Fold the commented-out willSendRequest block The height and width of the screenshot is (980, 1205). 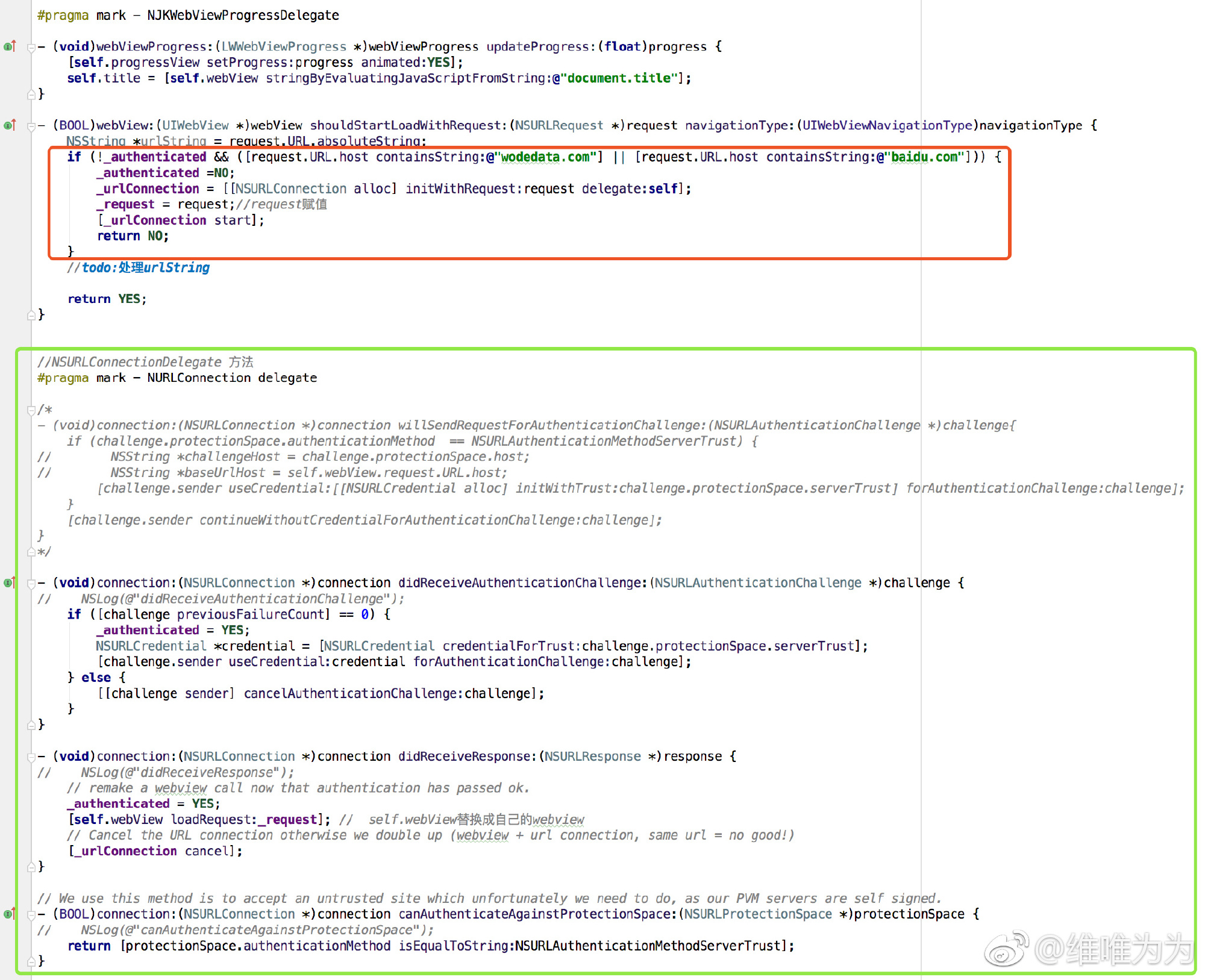[31, 410]
